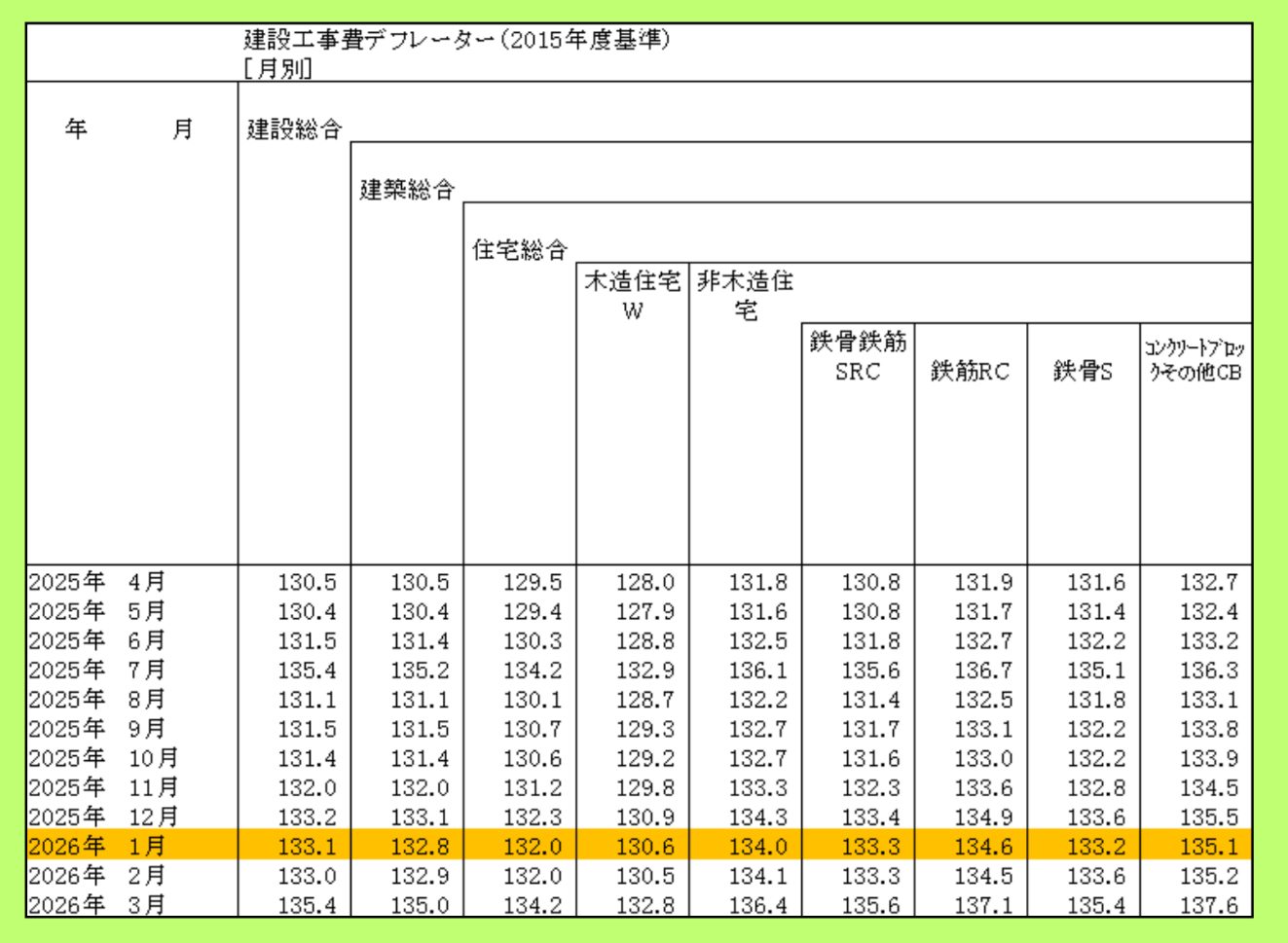Click 132.4 in the 2025年 5月 row
Viewport: 1288px width, 943px height.
pos(1209,611)
